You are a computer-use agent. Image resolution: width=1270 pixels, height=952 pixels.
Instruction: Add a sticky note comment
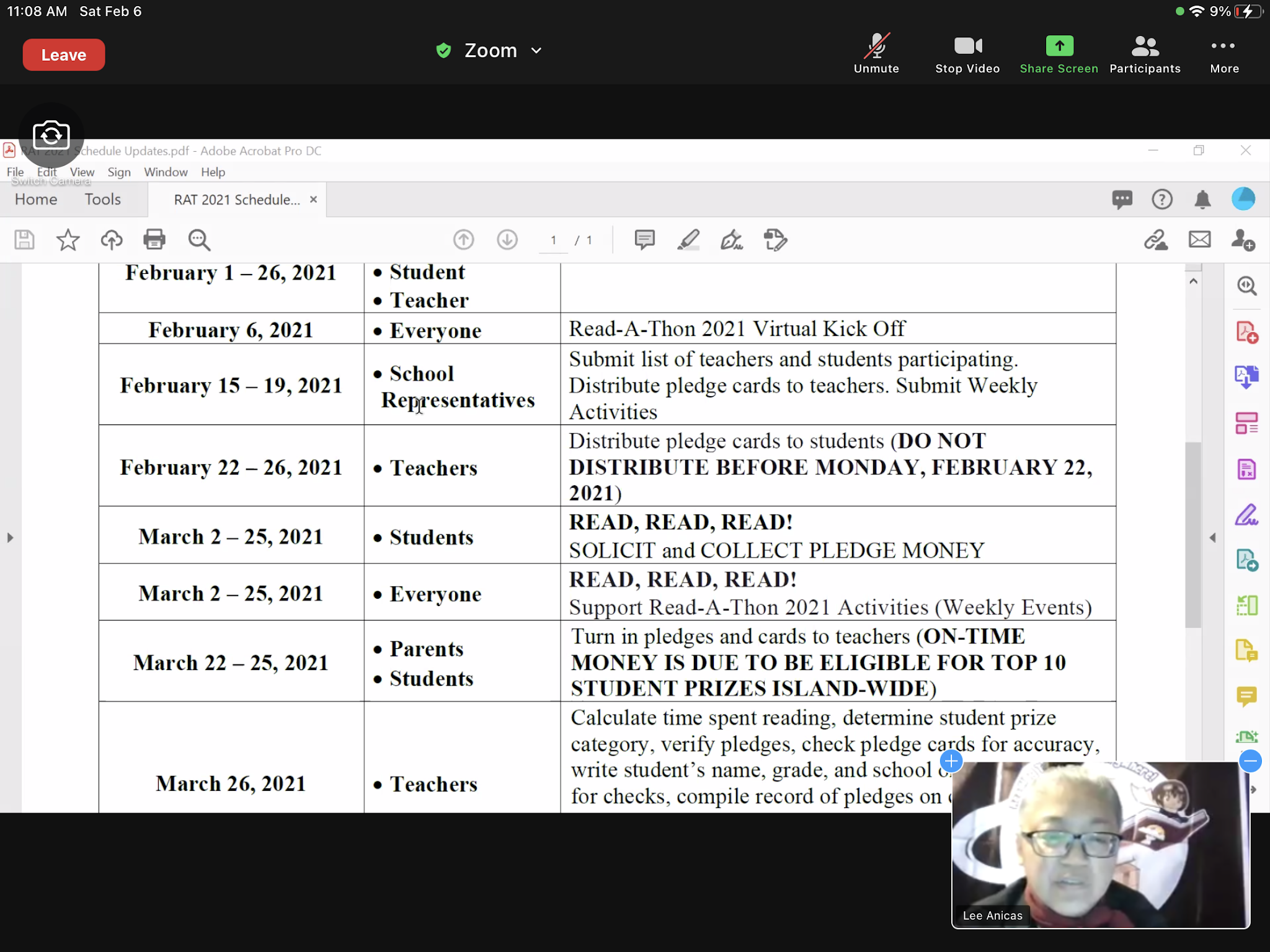pyautogui.click(x=644, y=240)
